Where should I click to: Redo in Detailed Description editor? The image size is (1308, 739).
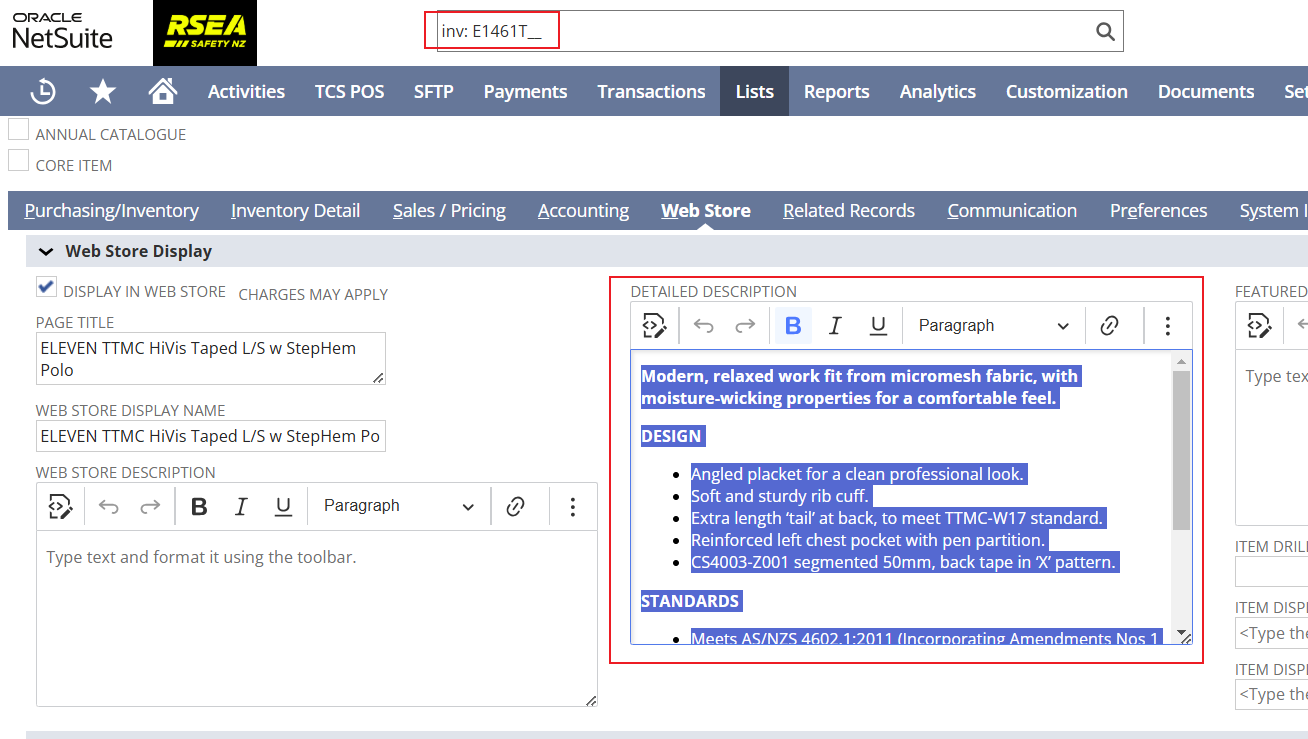(x=745, y=325)
